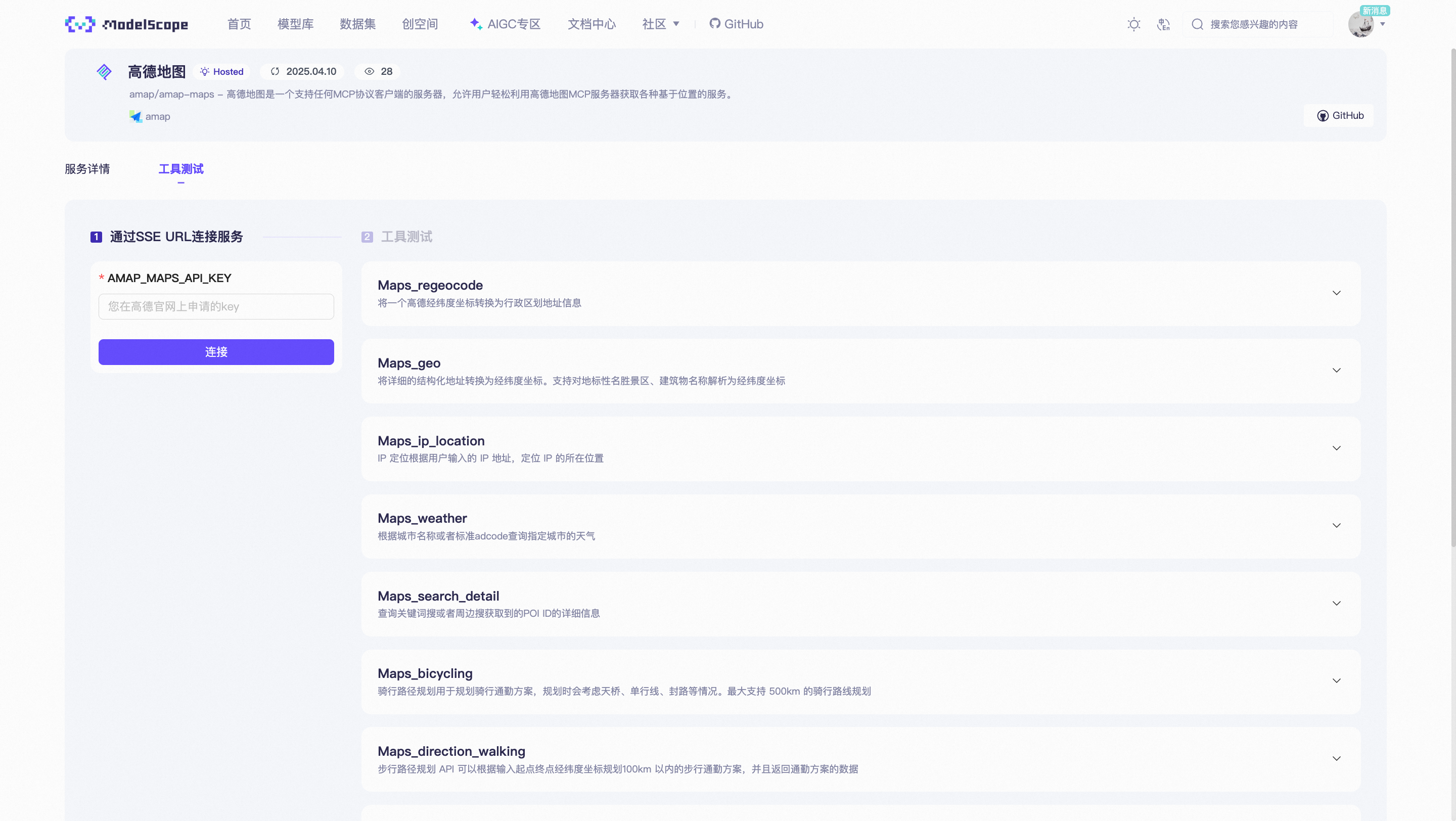Open the GitHub link in the top navigation
The width and height of the screenshot is (1456, 821).
point(736,24)
